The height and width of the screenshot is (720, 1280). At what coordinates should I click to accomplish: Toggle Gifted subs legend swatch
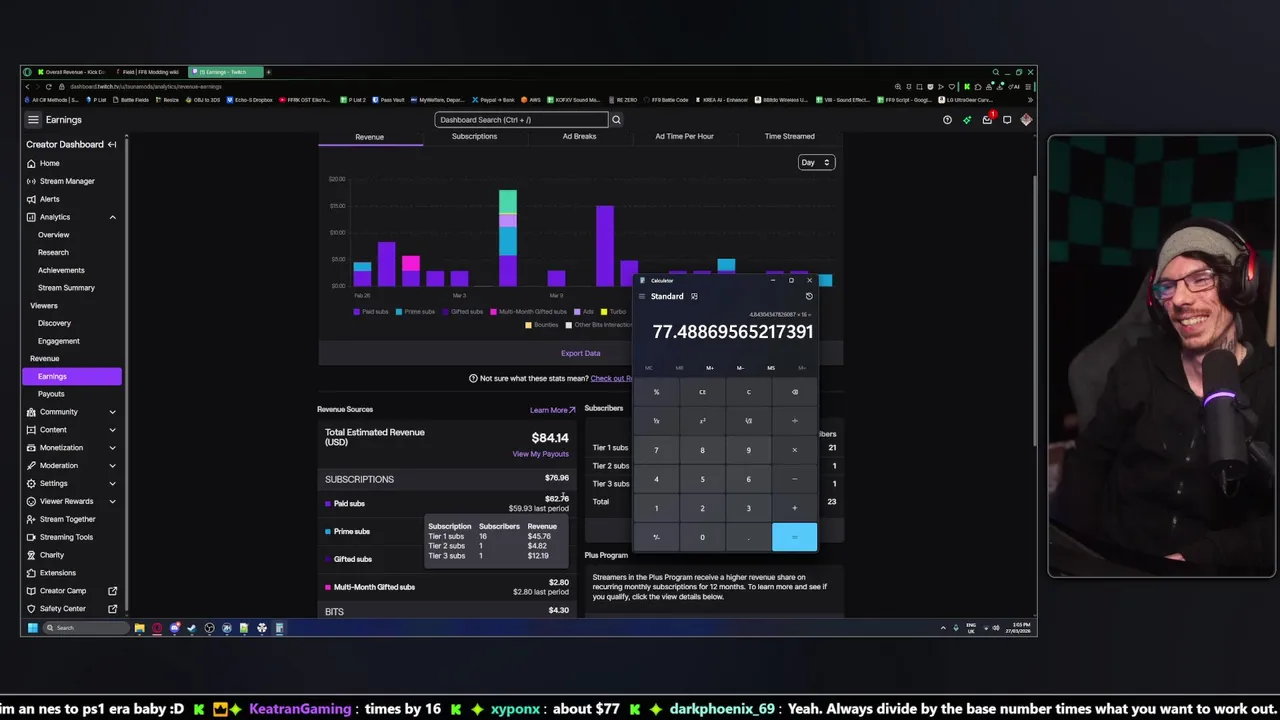click(x=446, y=312)
